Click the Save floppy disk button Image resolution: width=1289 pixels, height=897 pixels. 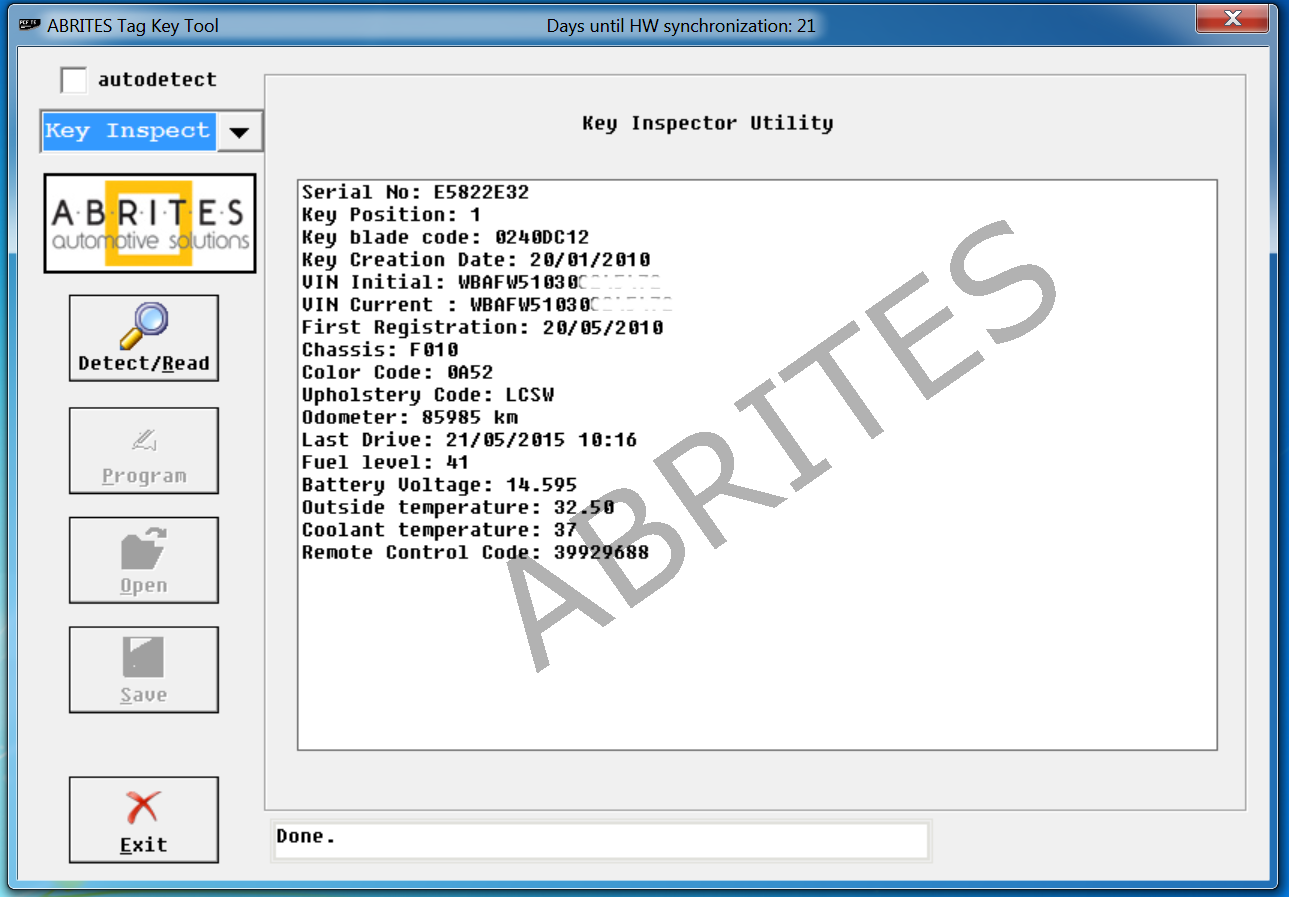(x=143, y=670)
